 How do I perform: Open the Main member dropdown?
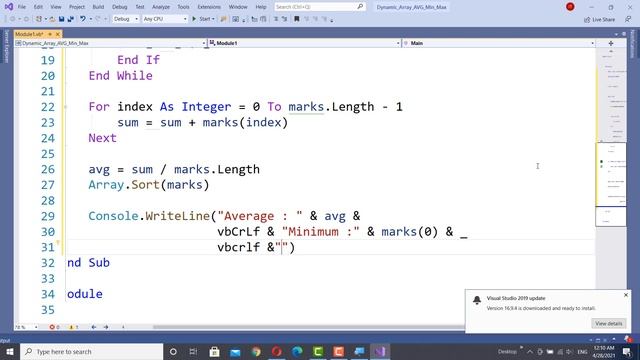pyautogui.click(x=499, y=43)
